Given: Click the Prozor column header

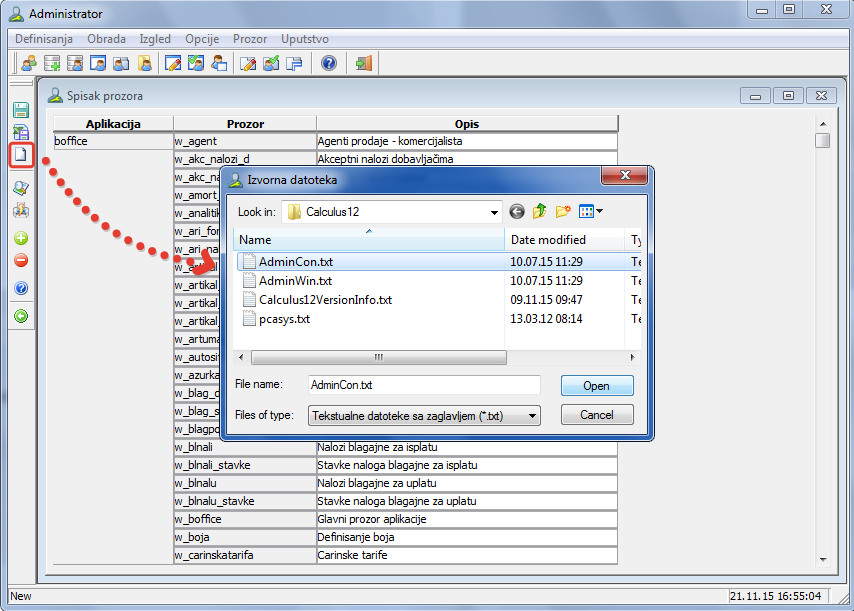Looking at the screenshot, I should (245, 124).
